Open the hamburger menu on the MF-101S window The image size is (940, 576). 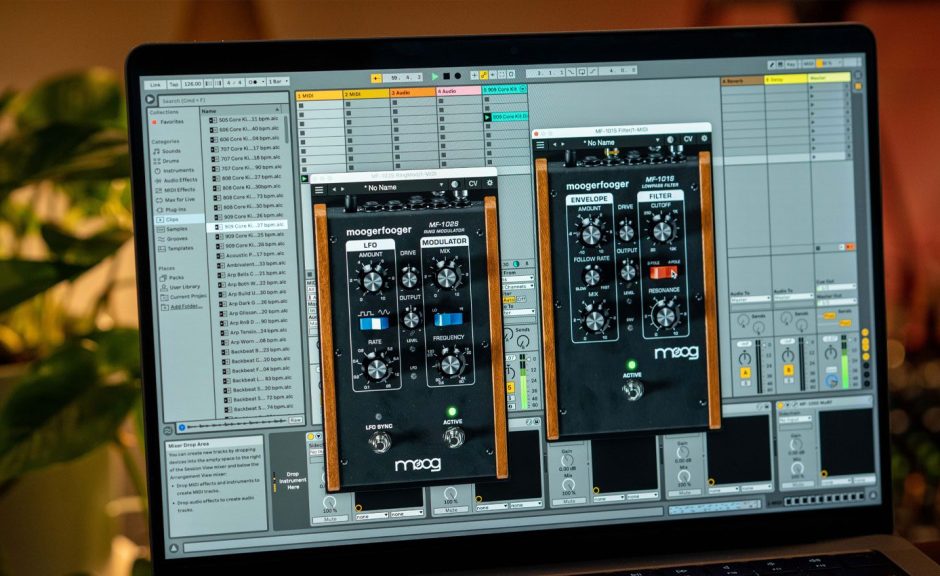pos(539,145)
